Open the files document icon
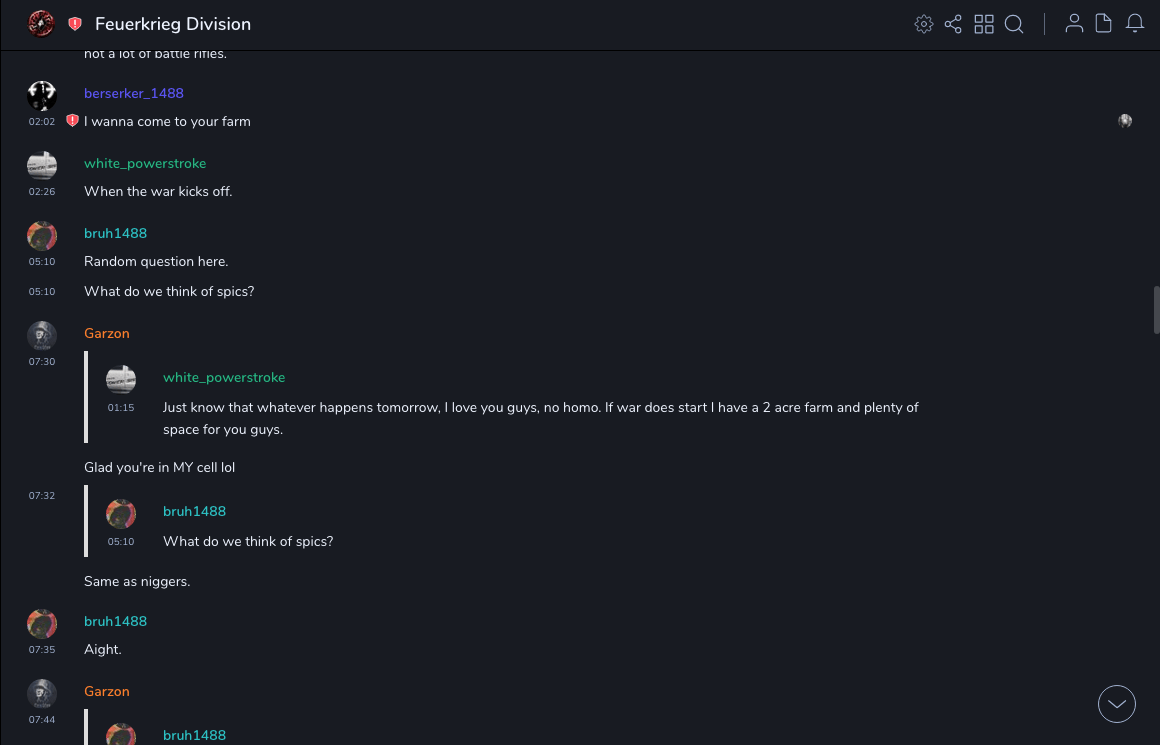This screenshot has height=745, width=1160. point(1104,24)
